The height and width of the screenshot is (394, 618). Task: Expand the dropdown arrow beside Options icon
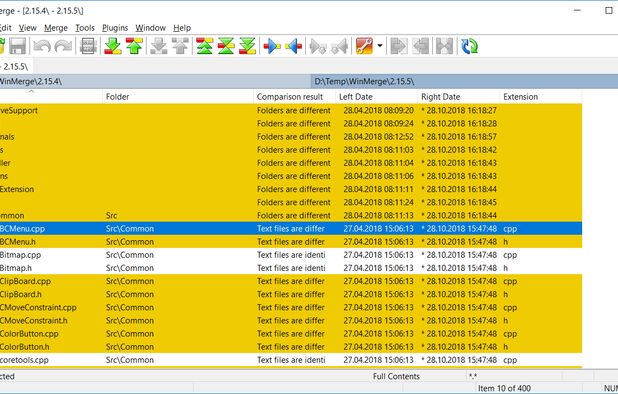pos(380,46)
